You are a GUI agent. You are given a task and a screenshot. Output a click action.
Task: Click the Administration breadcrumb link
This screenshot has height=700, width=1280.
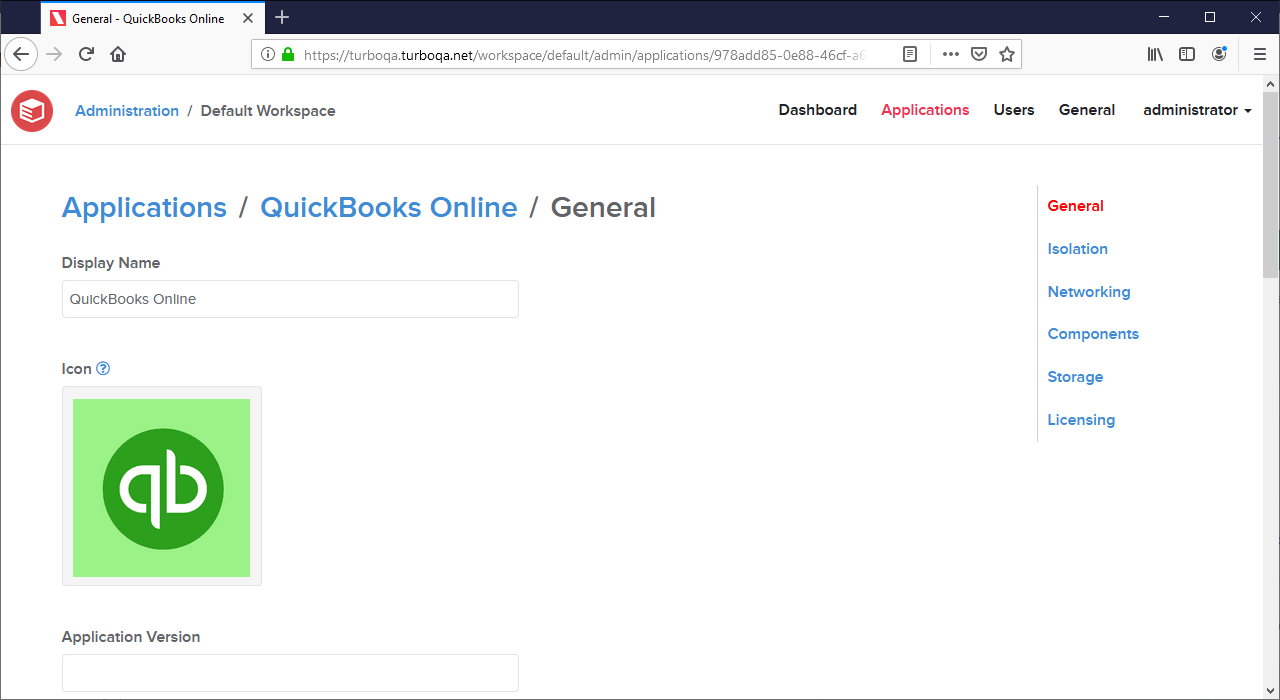(x=127, y=111)
